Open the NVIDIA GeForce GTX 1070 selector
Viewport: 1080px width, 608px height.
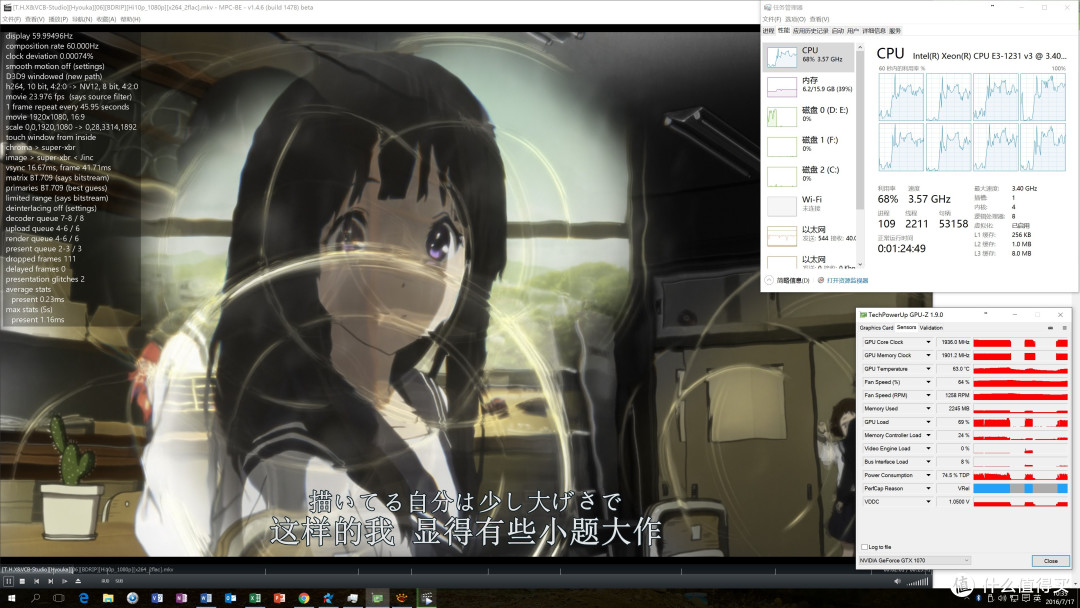[914, 560]
